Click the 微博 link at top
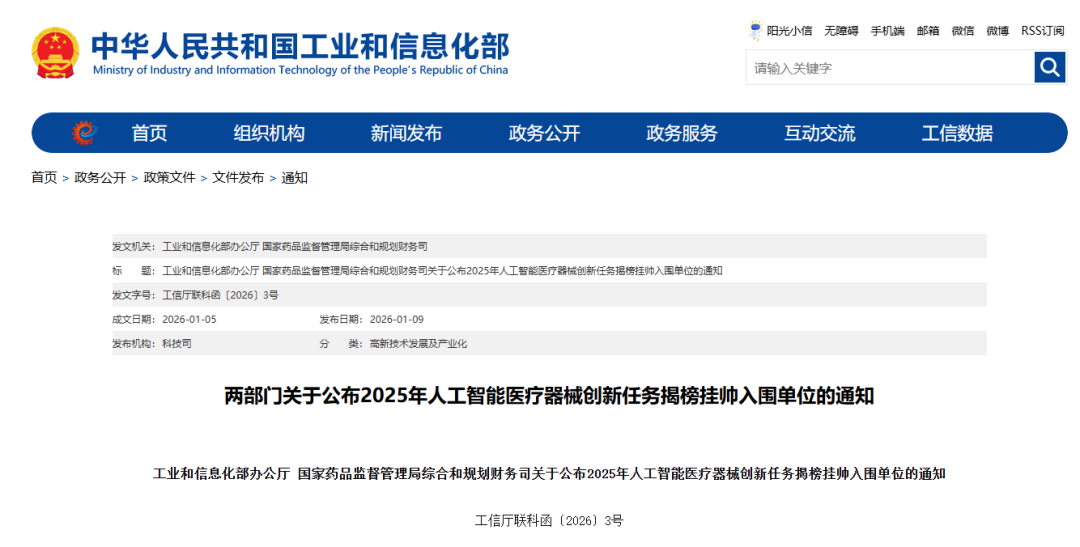 point(997,31)
